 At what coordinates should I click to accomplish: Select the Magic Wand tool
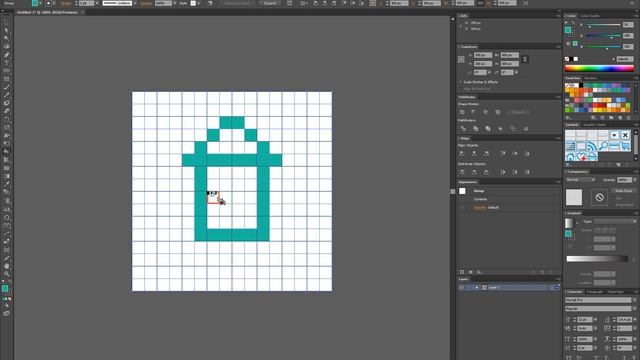coord(6,38)
